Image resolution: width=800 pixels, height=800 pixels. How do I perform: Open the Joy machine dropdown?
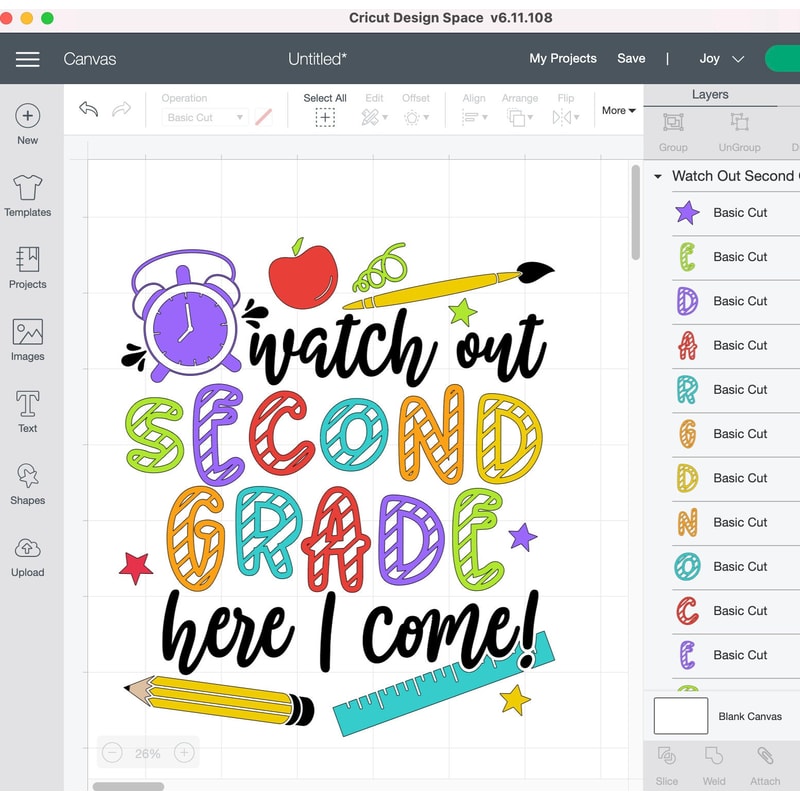[720, 59]
